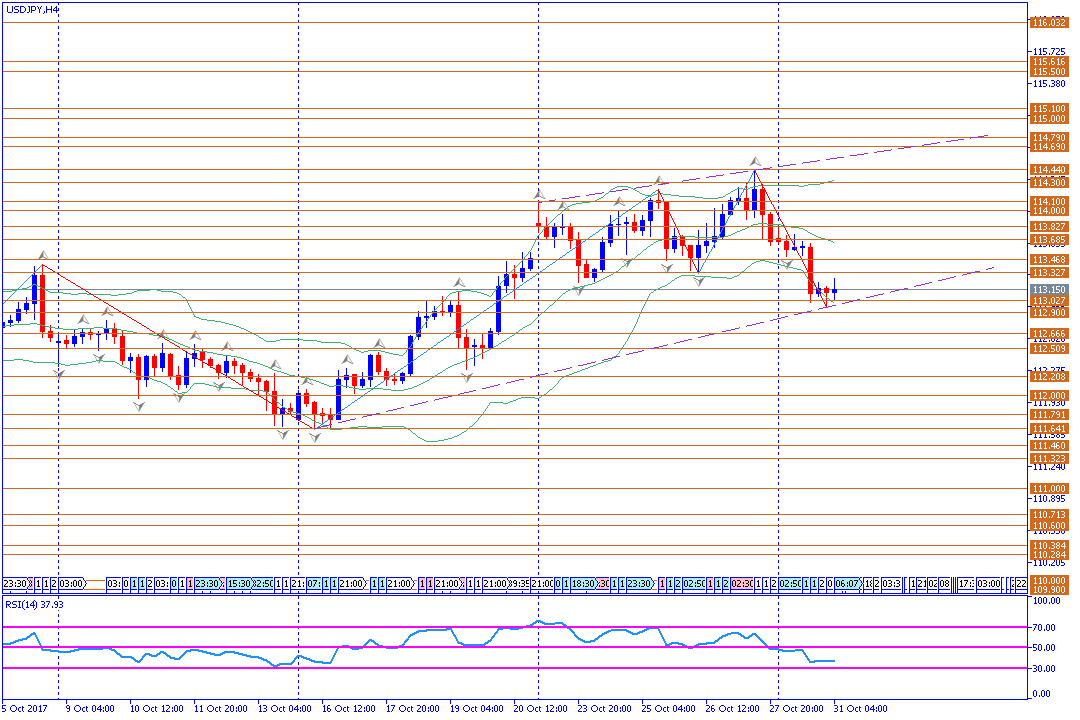This screenshot has width=1080, height=720.
Task: Click the RSI 70.00 scale value
Action: (1045, 628)
